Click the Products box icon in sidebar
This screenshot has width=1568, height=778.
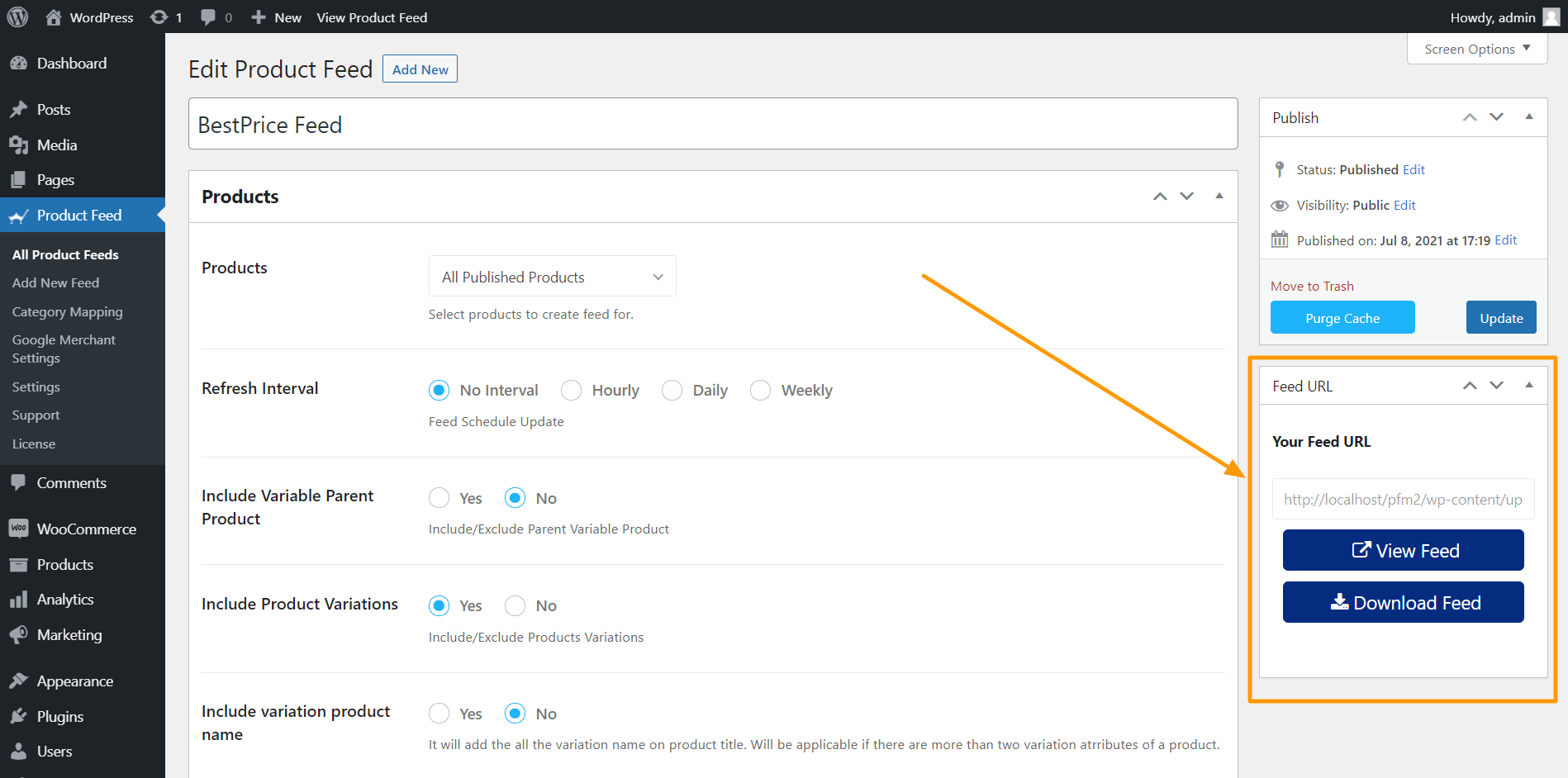(18, 565)
